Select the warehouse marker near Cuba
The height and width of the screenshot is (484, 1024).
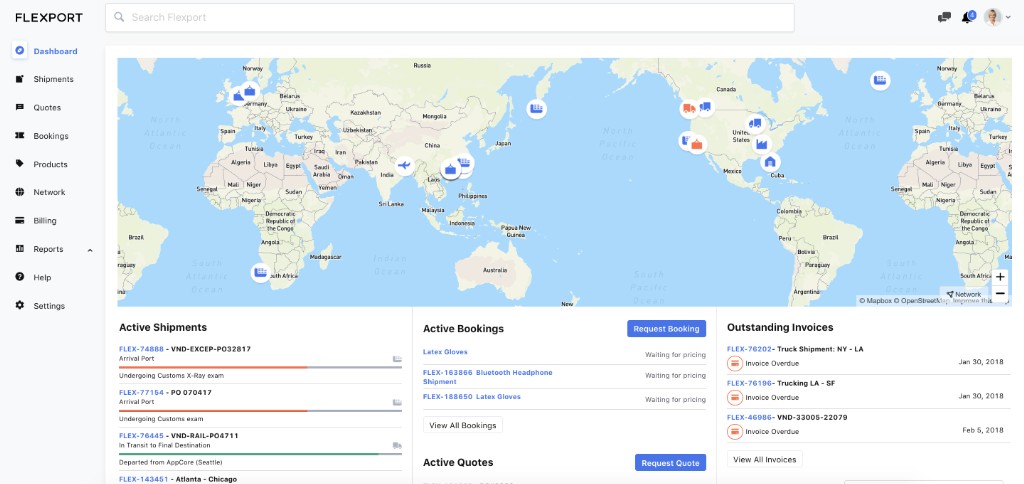point(771,161)
